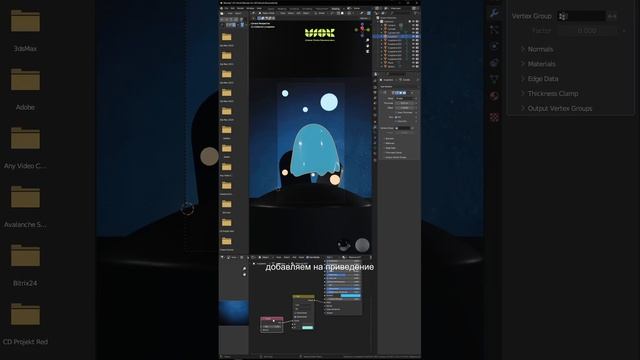The image size is (640, 360).
Task: Open Global transform orientation dropdown
Action: [x=321, y=13]
